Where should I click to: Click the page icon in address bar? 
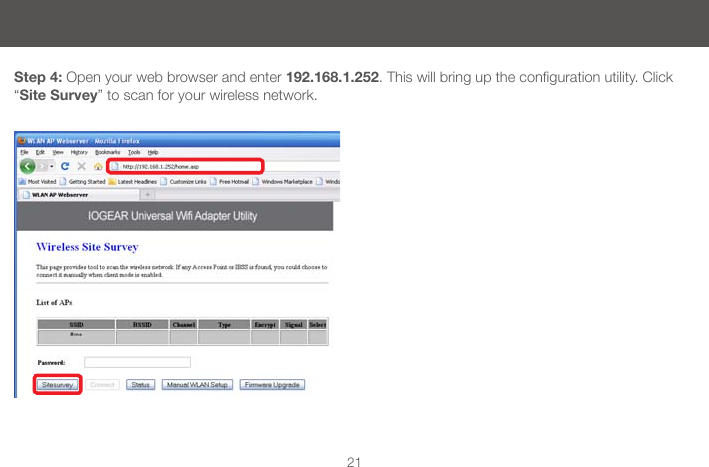pos(115,166)
